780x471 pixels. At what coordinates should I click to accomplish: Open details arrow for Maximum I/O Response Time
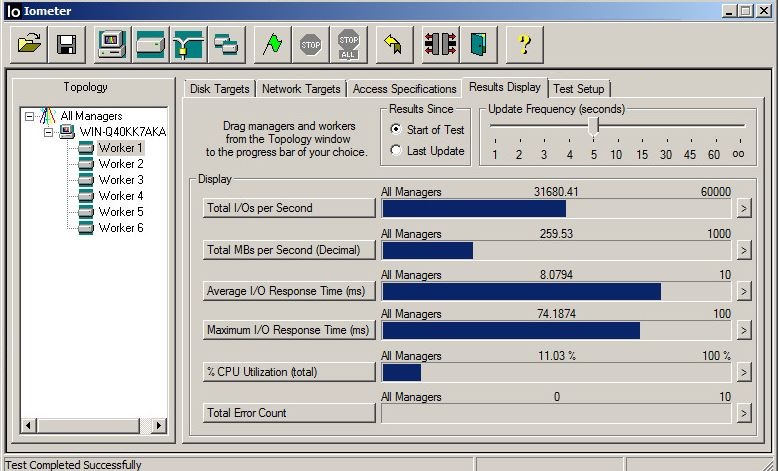pos(744,330)
